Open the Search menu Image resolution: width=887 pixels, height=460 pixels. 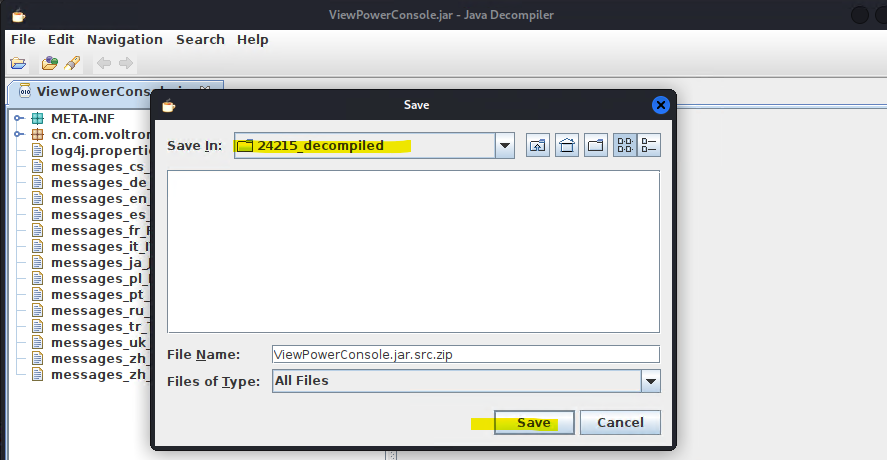200,39
